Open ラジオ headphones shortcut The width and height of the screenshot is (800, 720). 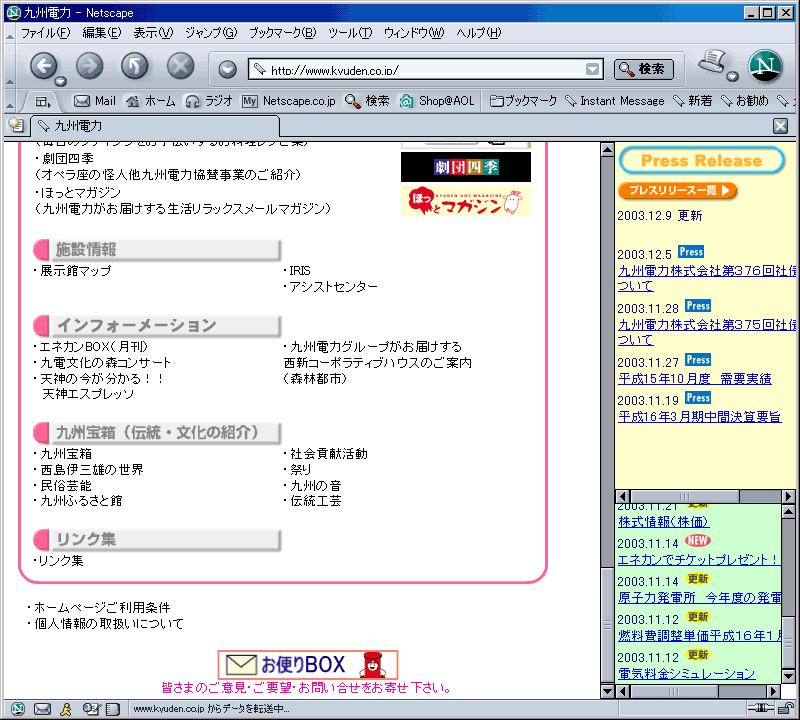click(209, 101)
